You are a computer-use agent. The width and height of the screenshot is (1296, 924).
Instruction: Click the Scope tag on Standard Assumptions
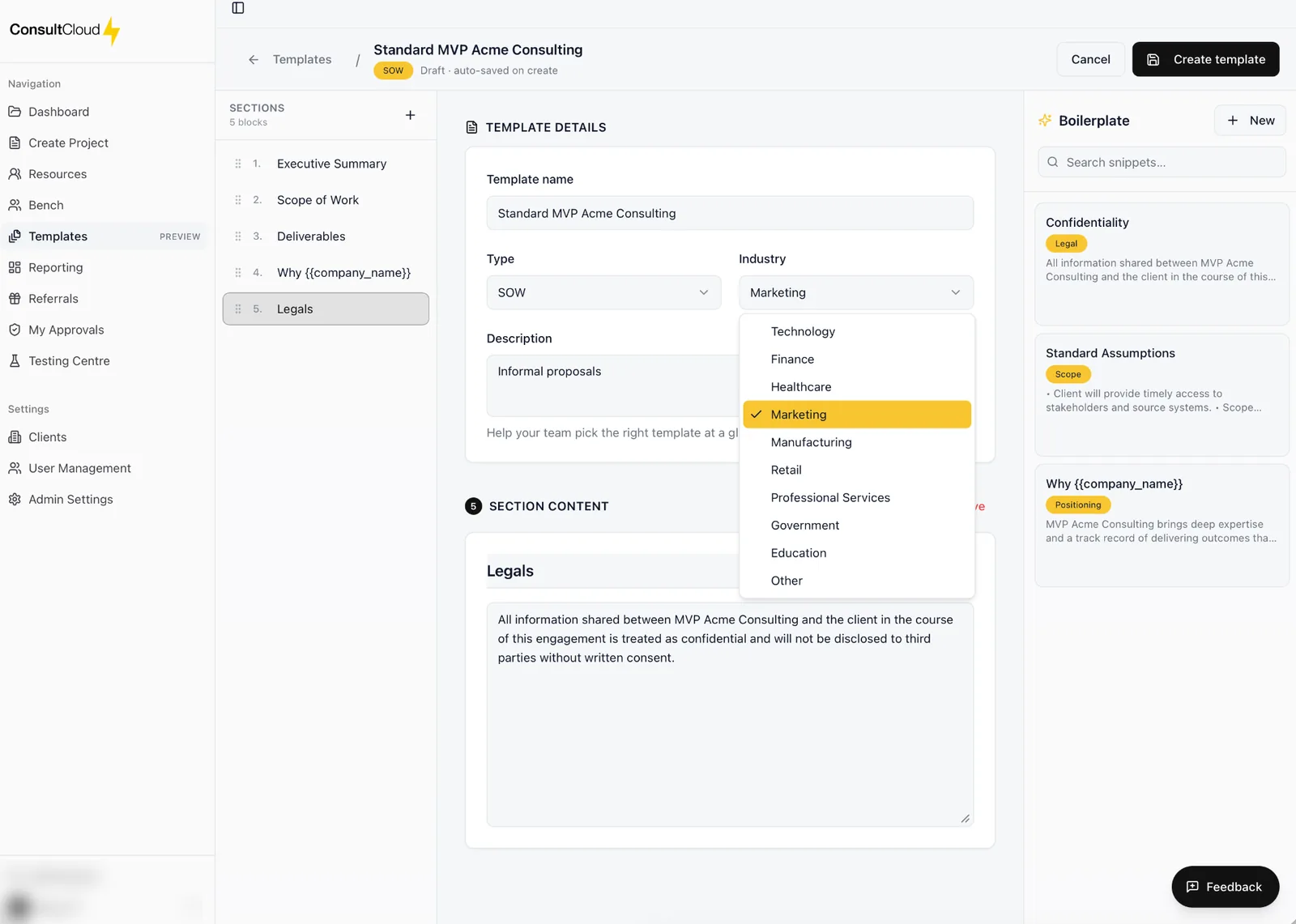pos(1068,374)
